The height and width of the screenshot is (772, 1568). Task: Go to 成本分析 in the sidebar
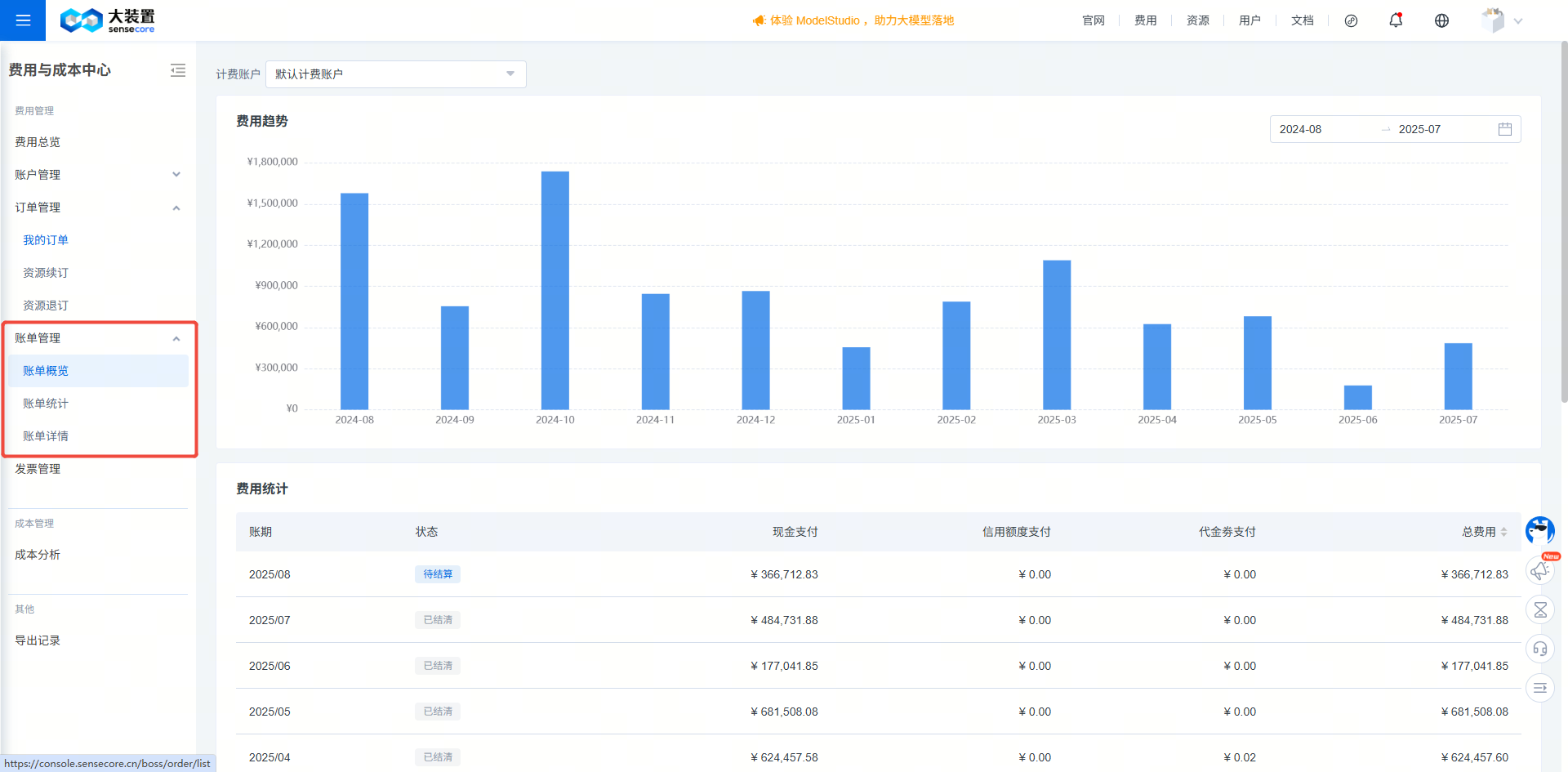point(38,555)
